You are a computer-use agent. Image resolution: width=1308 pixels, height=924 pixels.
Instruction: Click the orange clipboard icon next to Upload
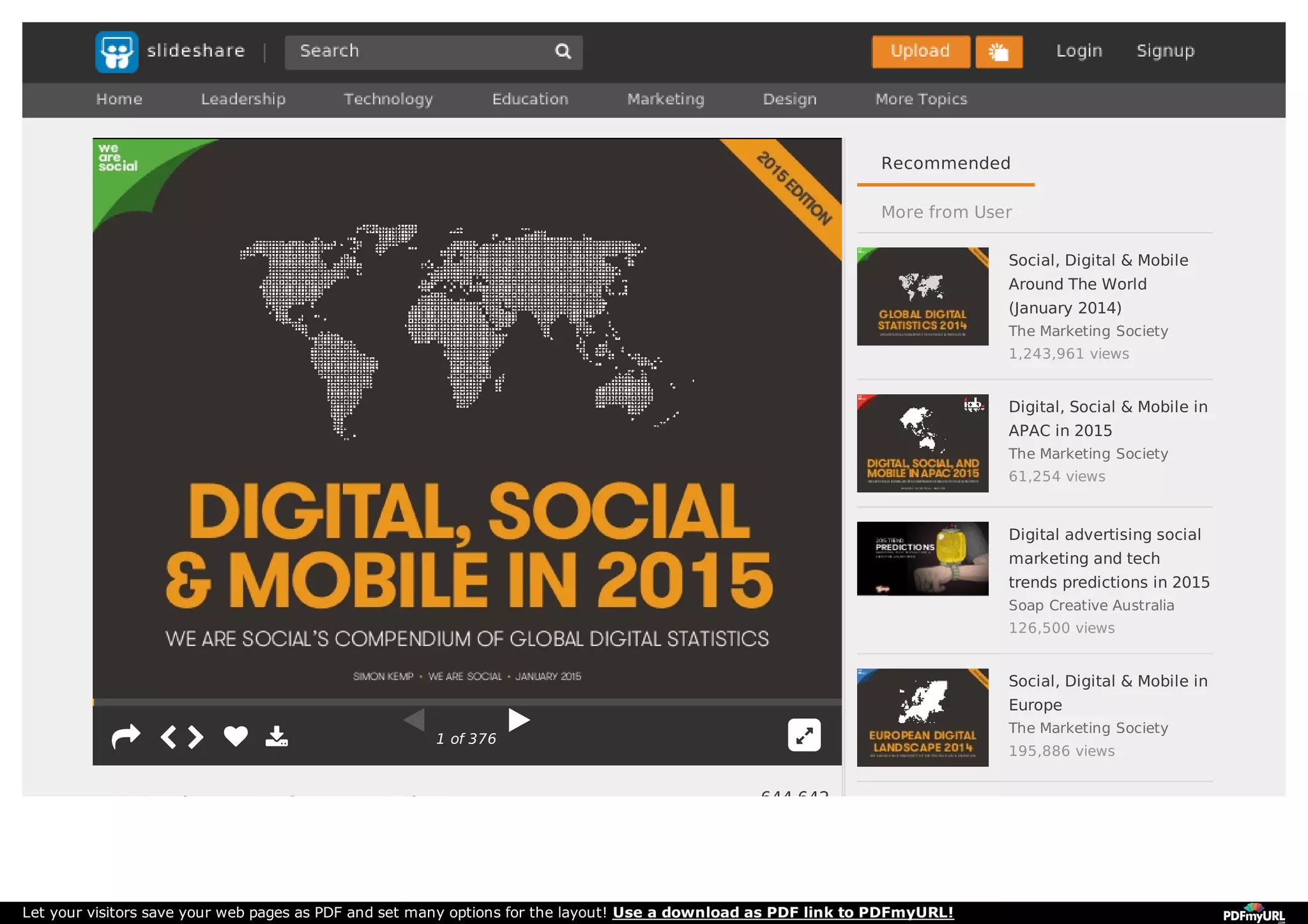click(x=999, y=52)
